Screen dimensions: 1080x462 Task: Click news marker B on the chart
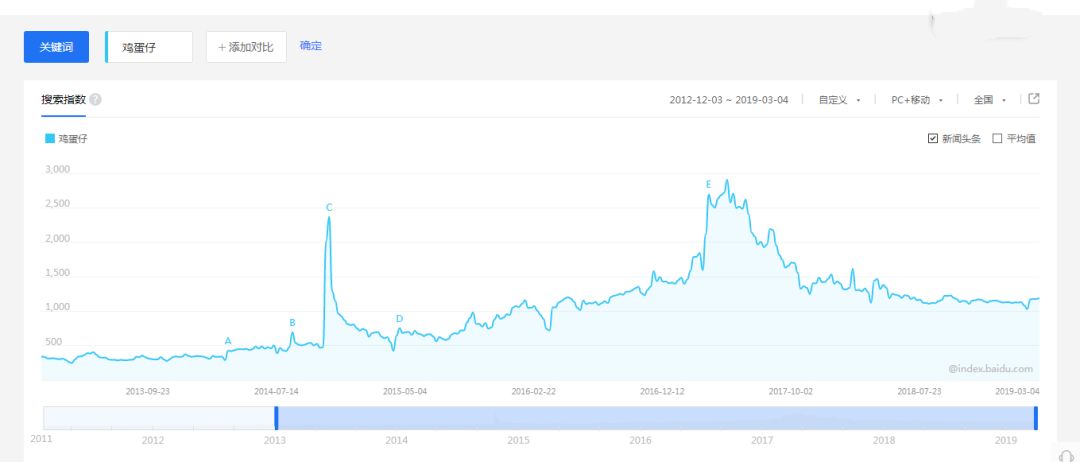tap(292, 323)
